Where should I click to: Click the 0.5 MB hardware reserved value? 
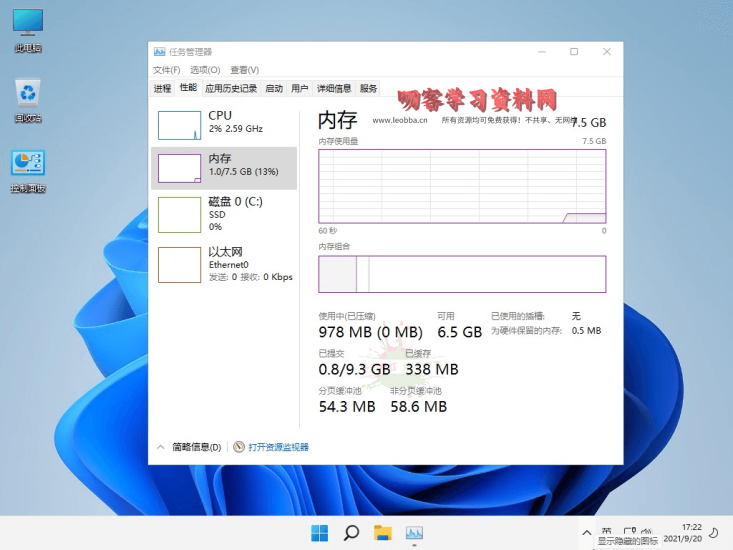pyautogui.click(x=586, y=330)
